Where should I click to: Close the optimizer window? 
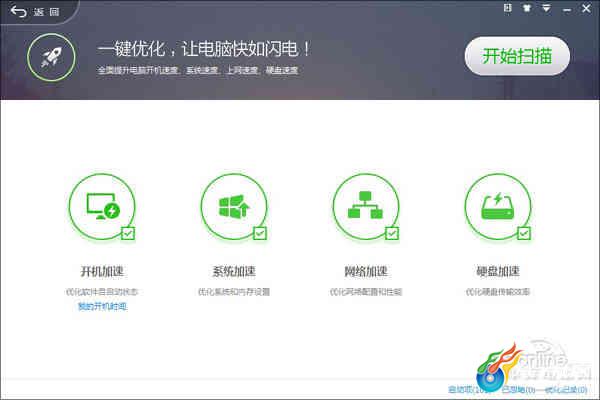tap(586, 8)
